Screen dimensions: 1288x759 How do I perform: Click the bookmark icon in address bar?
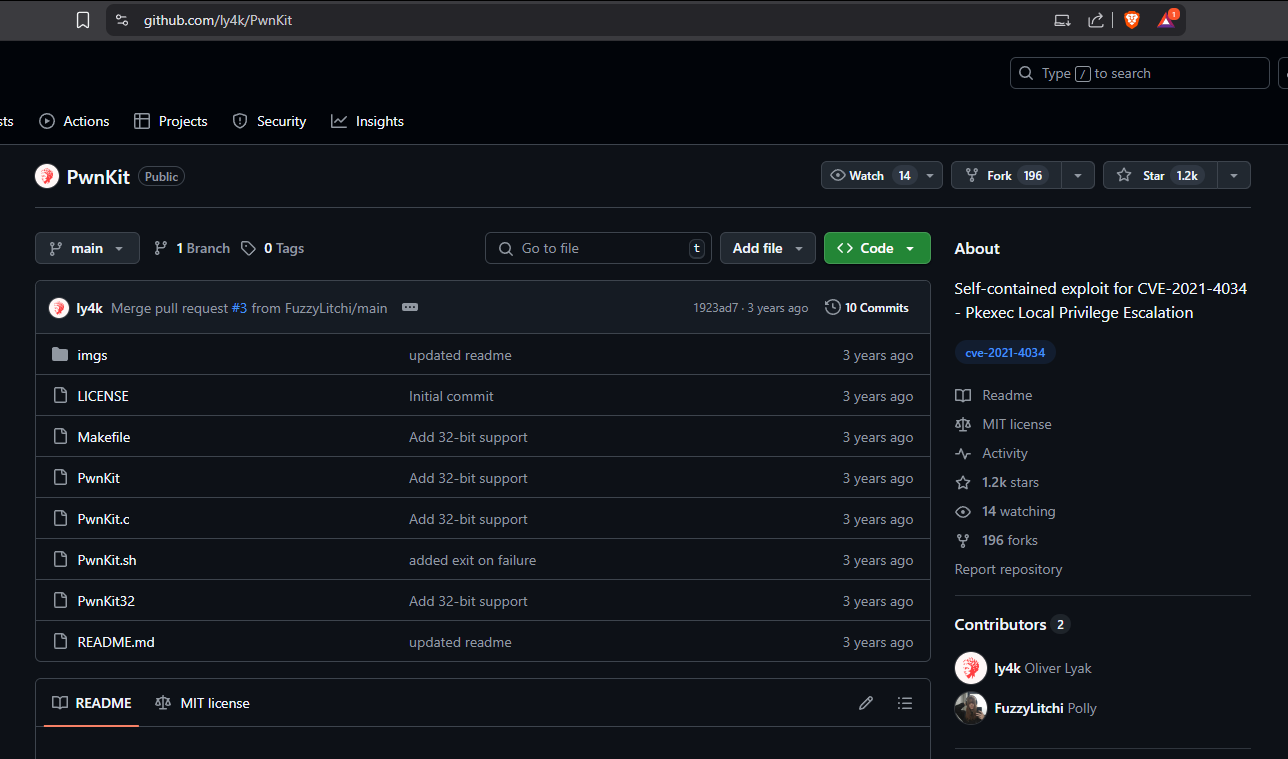(x=83, y=20)
